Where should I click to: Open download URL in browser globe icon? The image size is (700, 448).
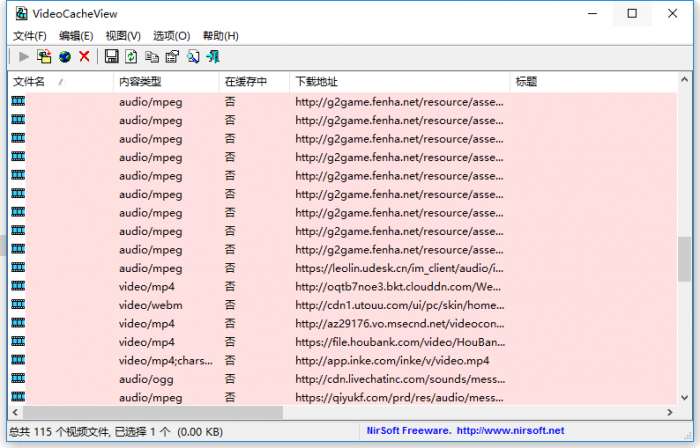coord(65,57)
